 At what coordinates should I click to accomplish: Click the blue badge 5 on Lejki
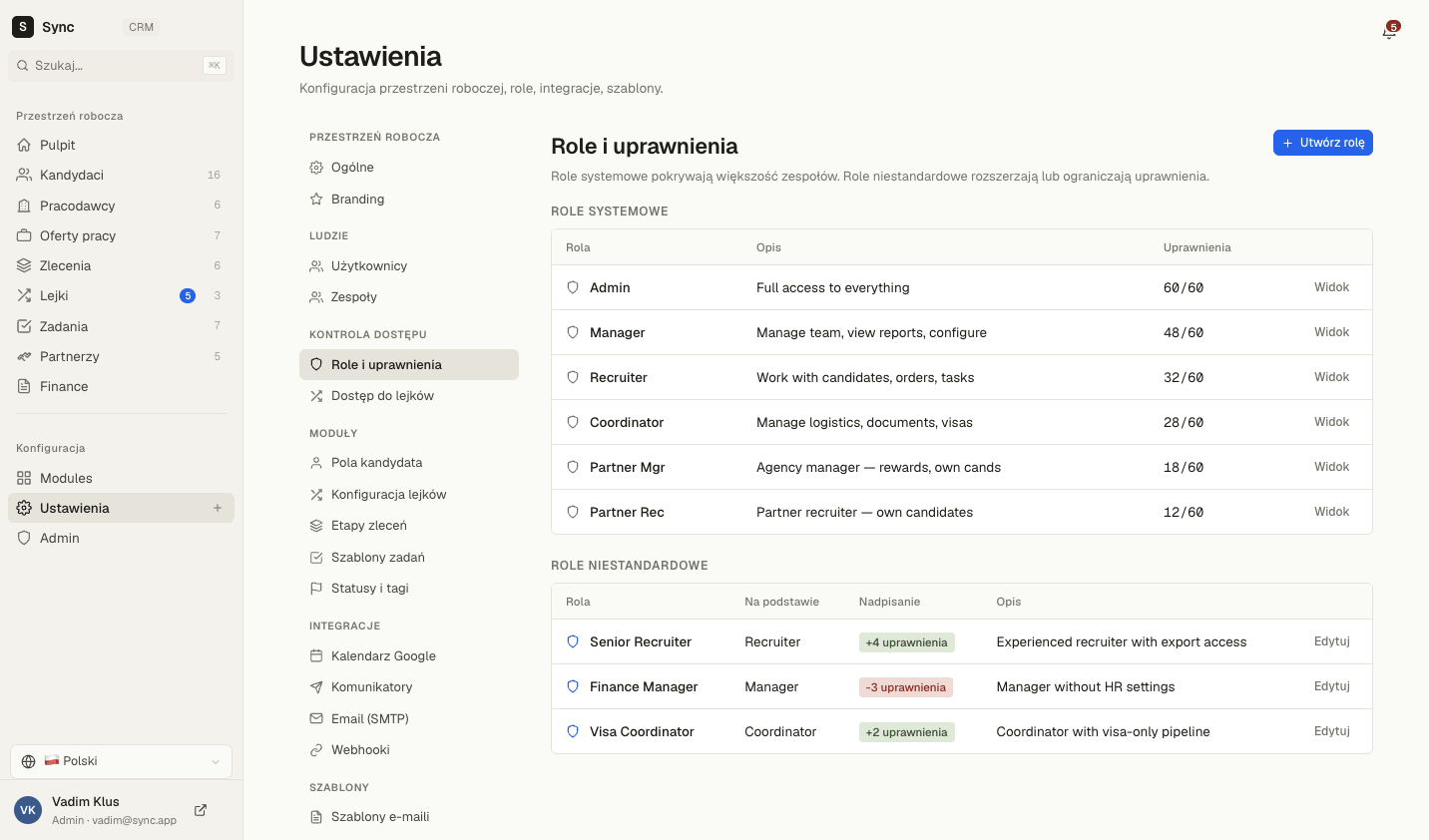tap(188, 295)
